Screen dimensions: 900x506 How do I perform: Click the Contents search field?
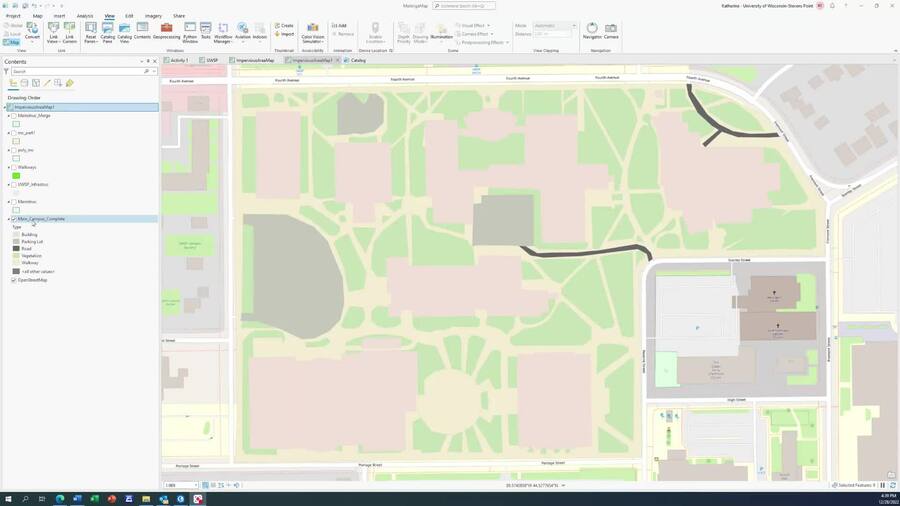click(75, 72)
